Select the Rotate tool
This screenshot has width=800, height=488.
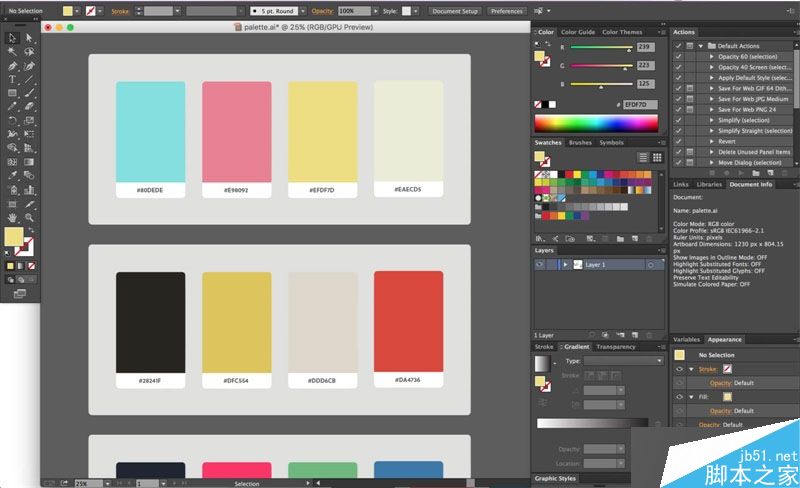pyautogui.click(x=12, y=120)
